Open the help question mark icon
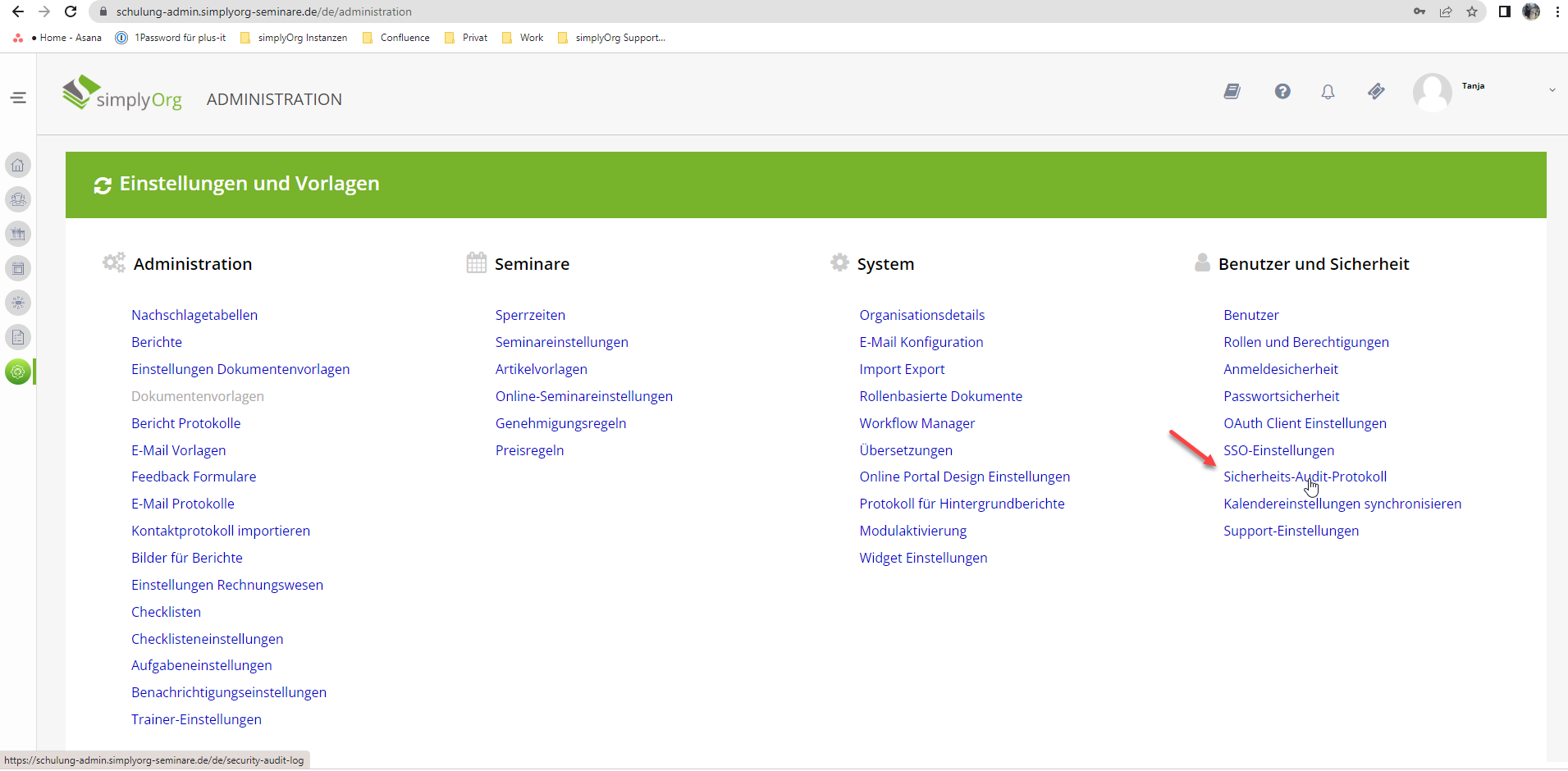Image resolution: width=1568 pixels, height=771 pixels. pyautogui.click(x=1282, y=92)
